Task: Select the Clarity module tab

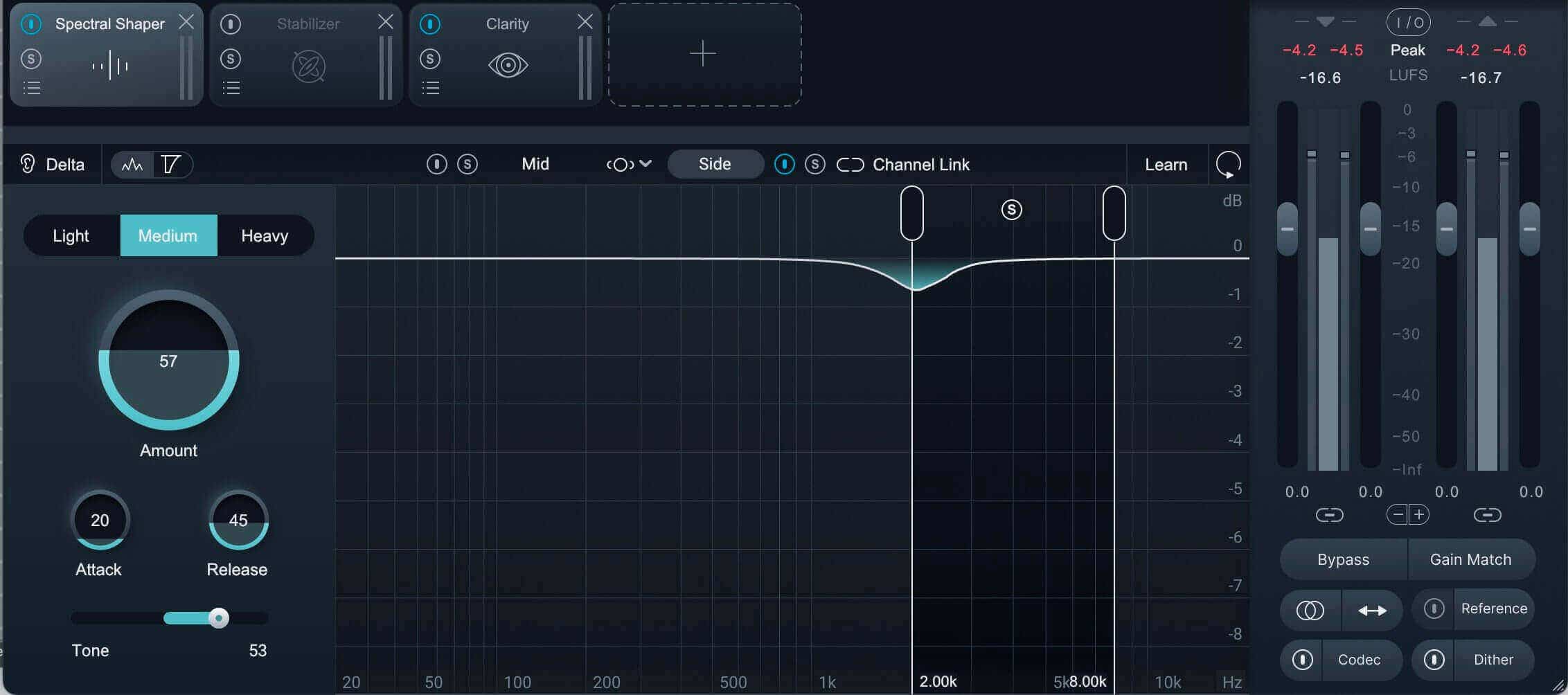Action: (506, 55)
